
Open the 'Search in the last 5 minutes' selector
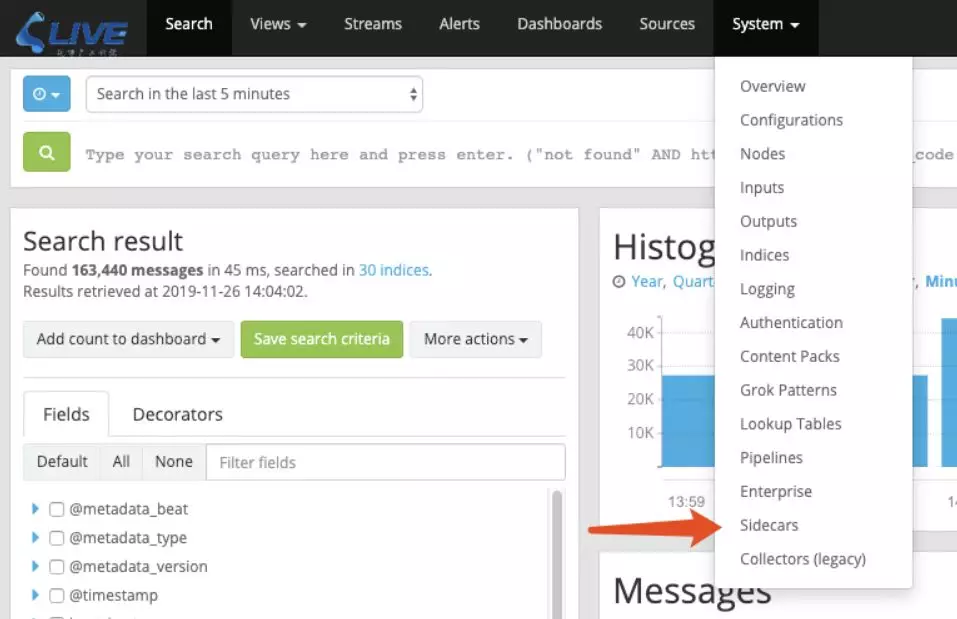254,94
